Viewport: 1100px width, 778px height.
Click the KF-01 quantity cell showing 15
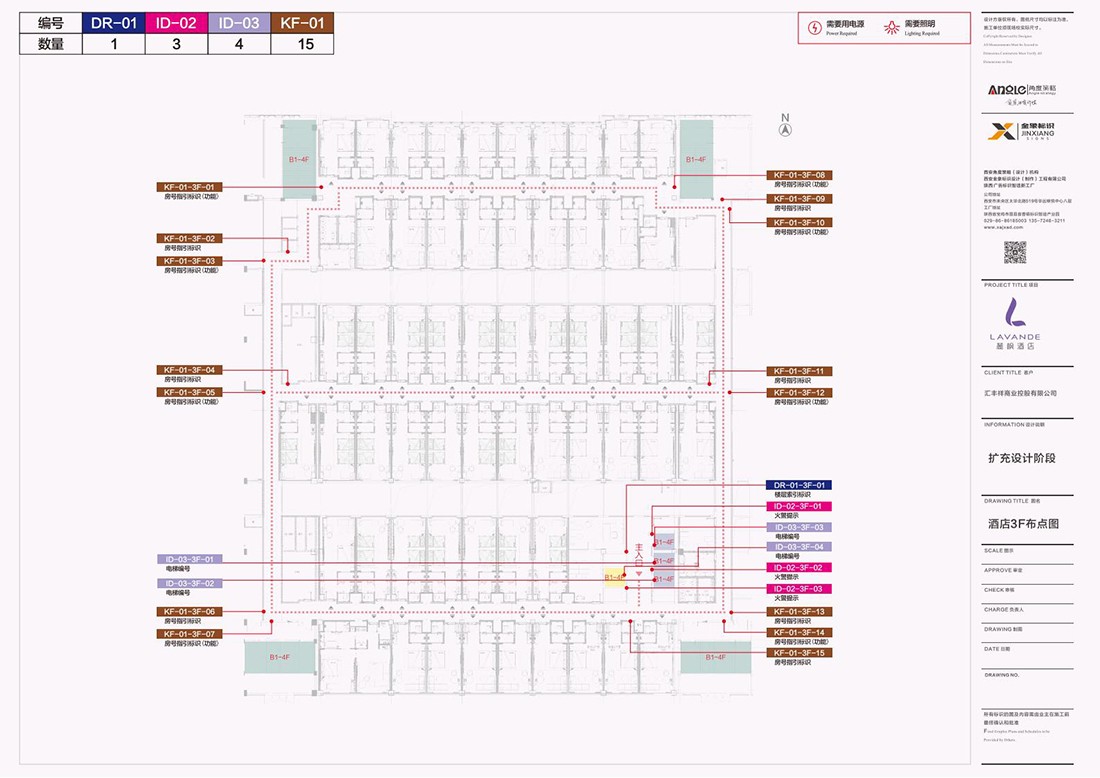[302, 44]
